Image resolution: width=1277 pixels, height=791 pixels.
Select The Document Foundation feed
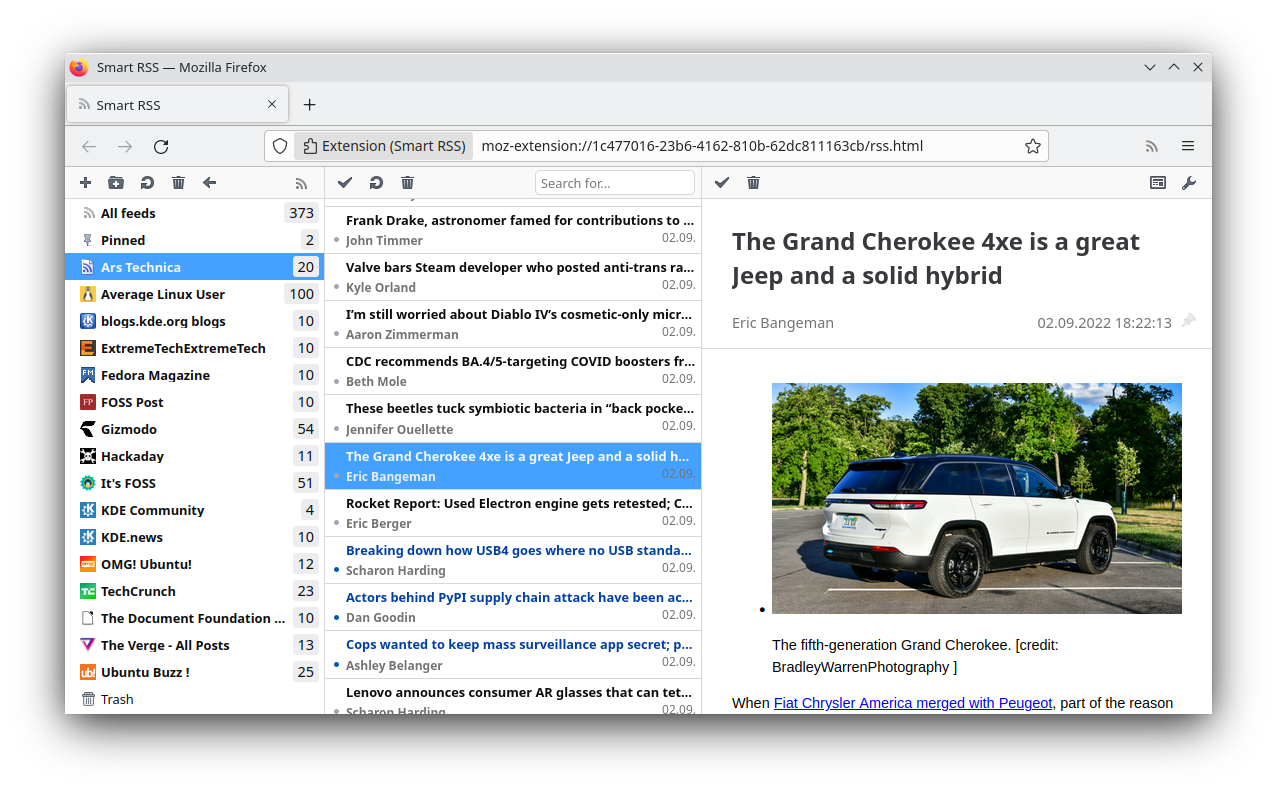click(x=195, y=618)
